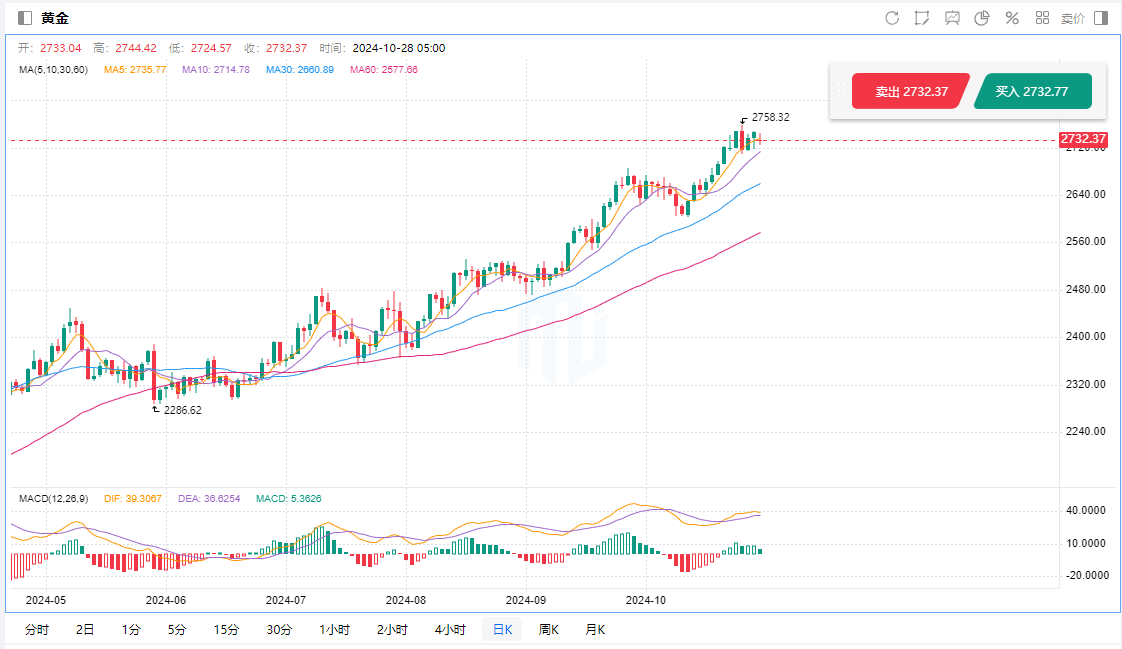Image resolution: width=1122 pixels, height=649 pixels.
Task: Select the 周K weekly chart tab
Action: tap(548, 629)
